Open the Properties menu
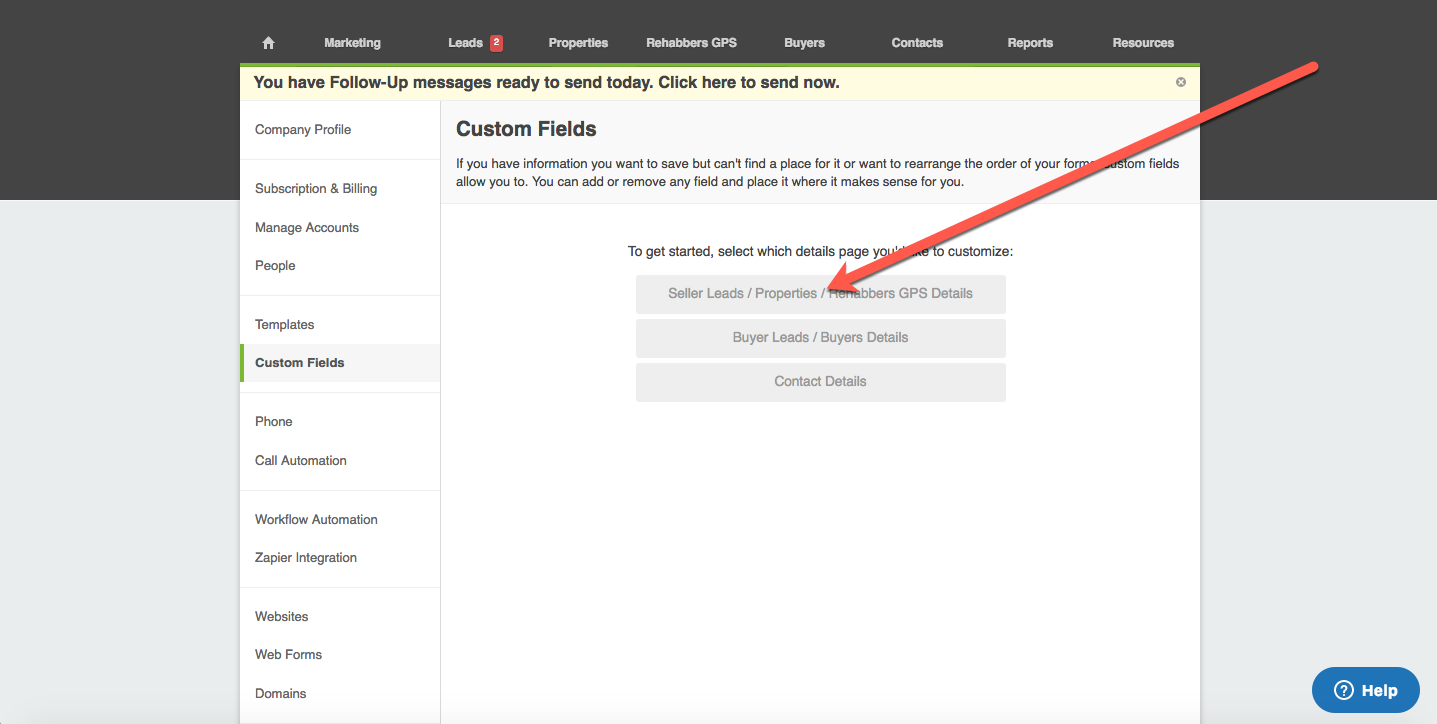This screenshot has width=1437, height=724. click(x=578, y=43)
